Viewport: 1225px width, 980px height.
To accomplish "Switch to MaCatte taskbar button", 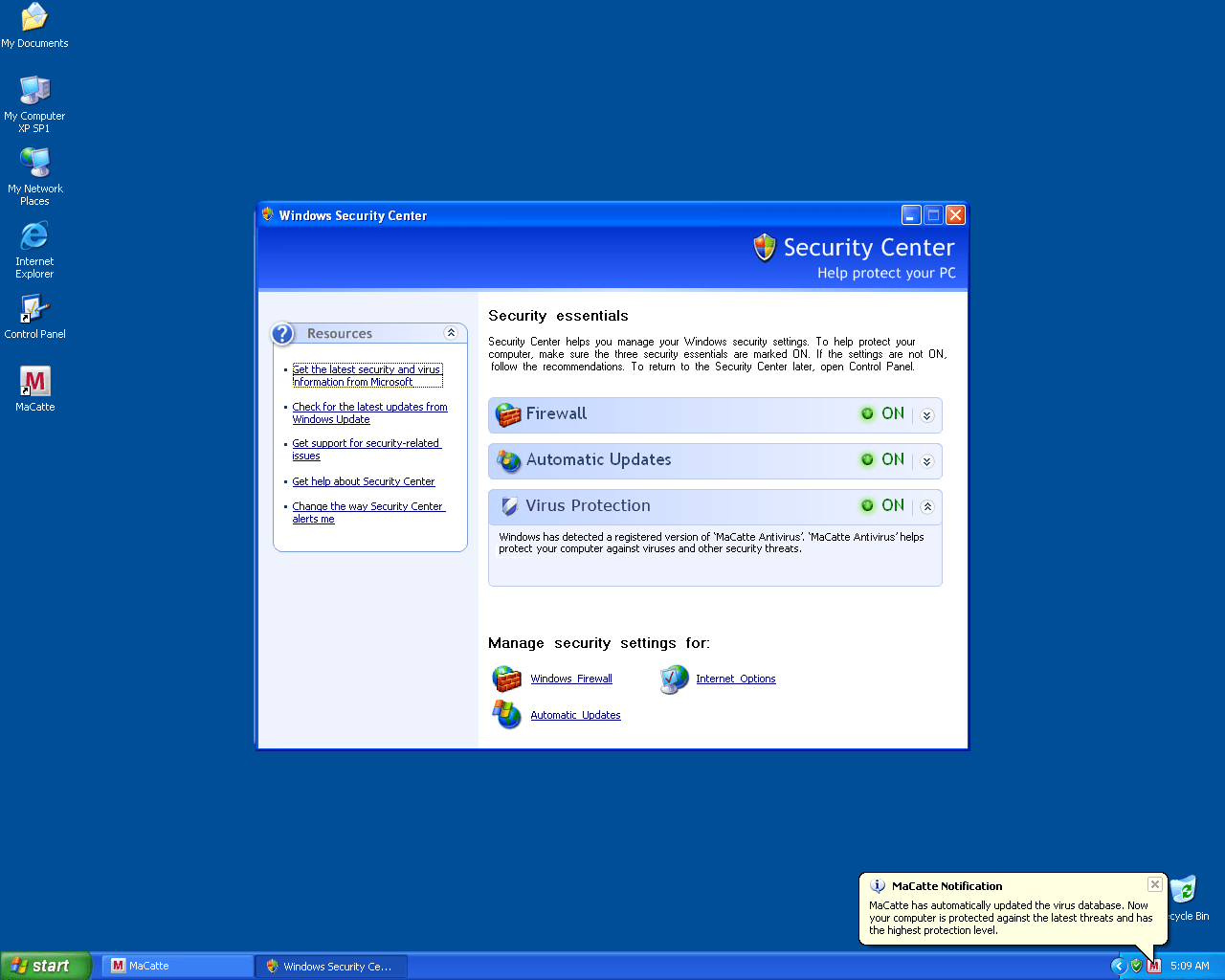I will (177, 966).
